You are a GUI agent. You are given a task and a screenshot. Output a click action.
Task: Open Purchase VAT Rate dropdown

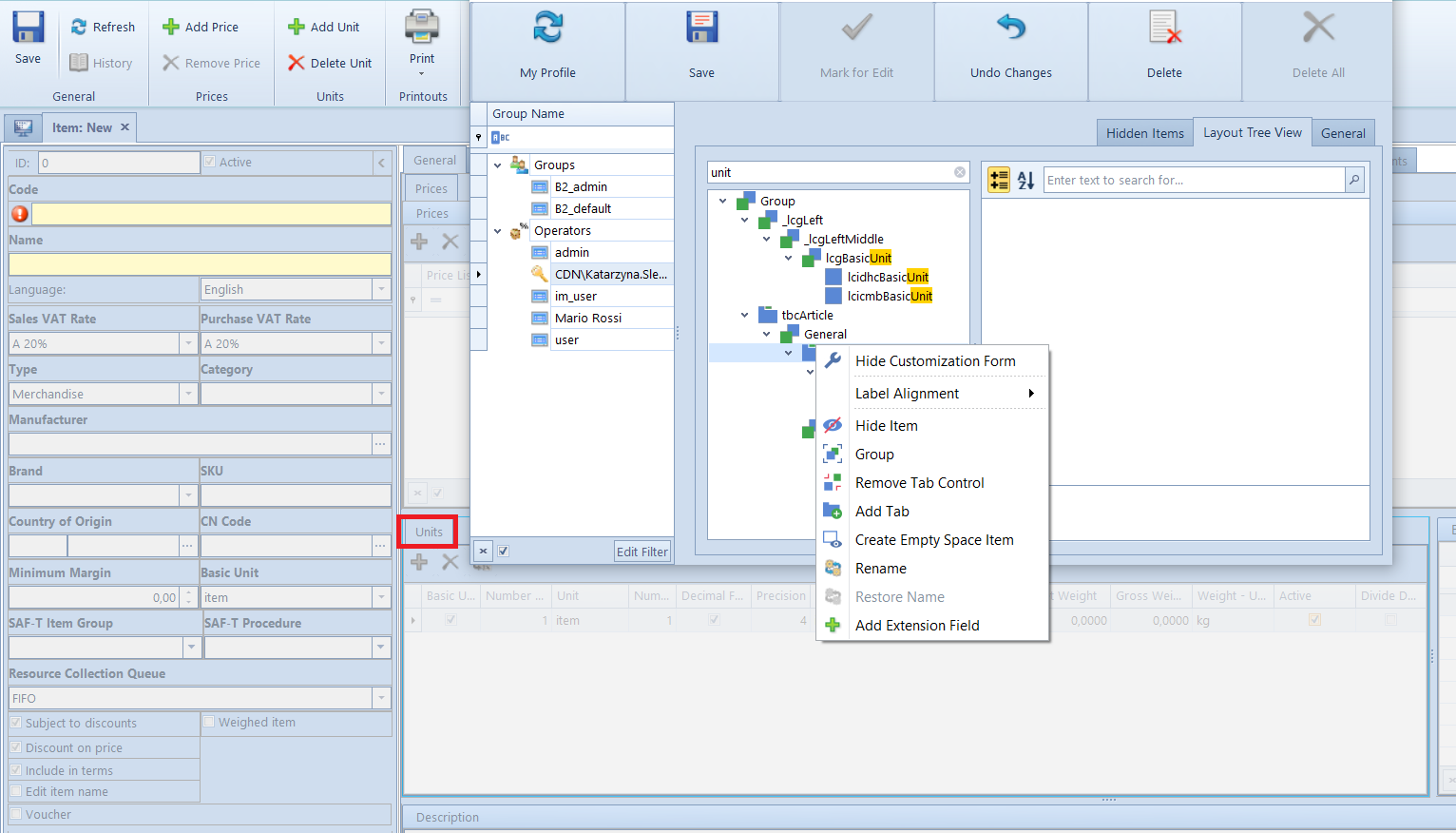(381, 343)
